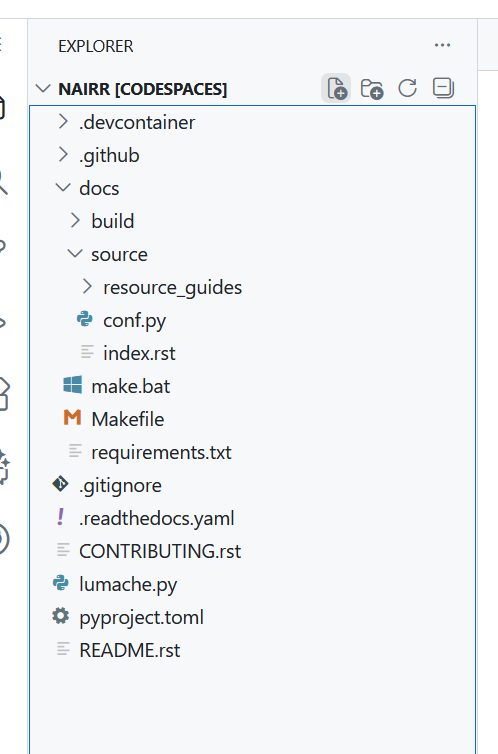Screen dimensions: 498x754
Task: Click the EXPLORER panel title
Action: (x=96, y=46)
